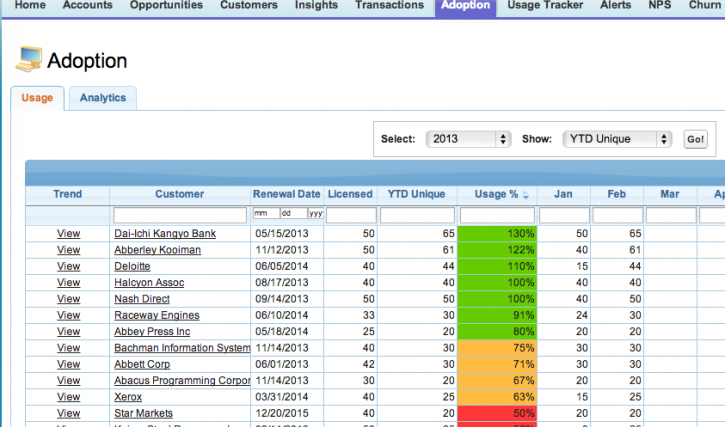Image resolution: width=725 pixels, height=427 pixels.
Task: Sort by the Licensed column header
Action: (350, 194)
